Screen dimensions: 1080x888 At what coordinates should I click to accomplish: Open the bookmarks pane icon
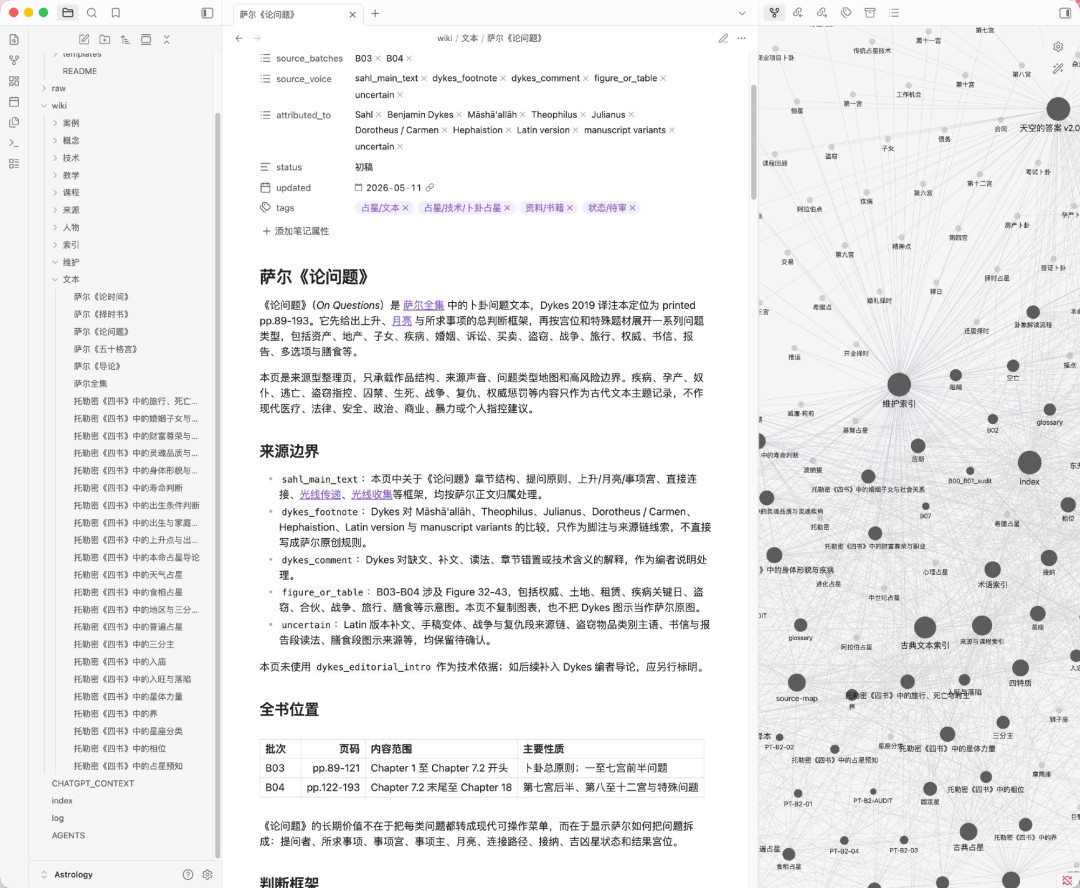[116, 13]
